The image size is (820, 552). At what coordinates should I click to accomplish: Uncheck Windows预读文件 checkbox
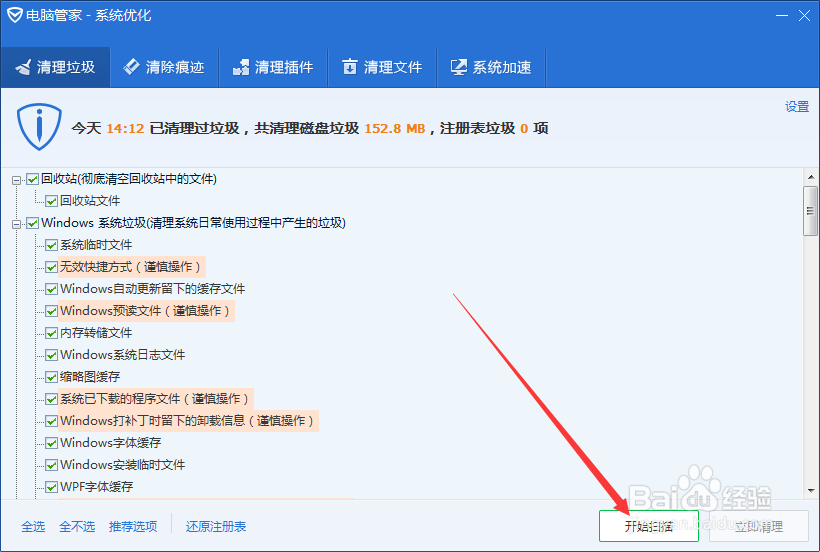pyautogui.click(x=51, y=311)
